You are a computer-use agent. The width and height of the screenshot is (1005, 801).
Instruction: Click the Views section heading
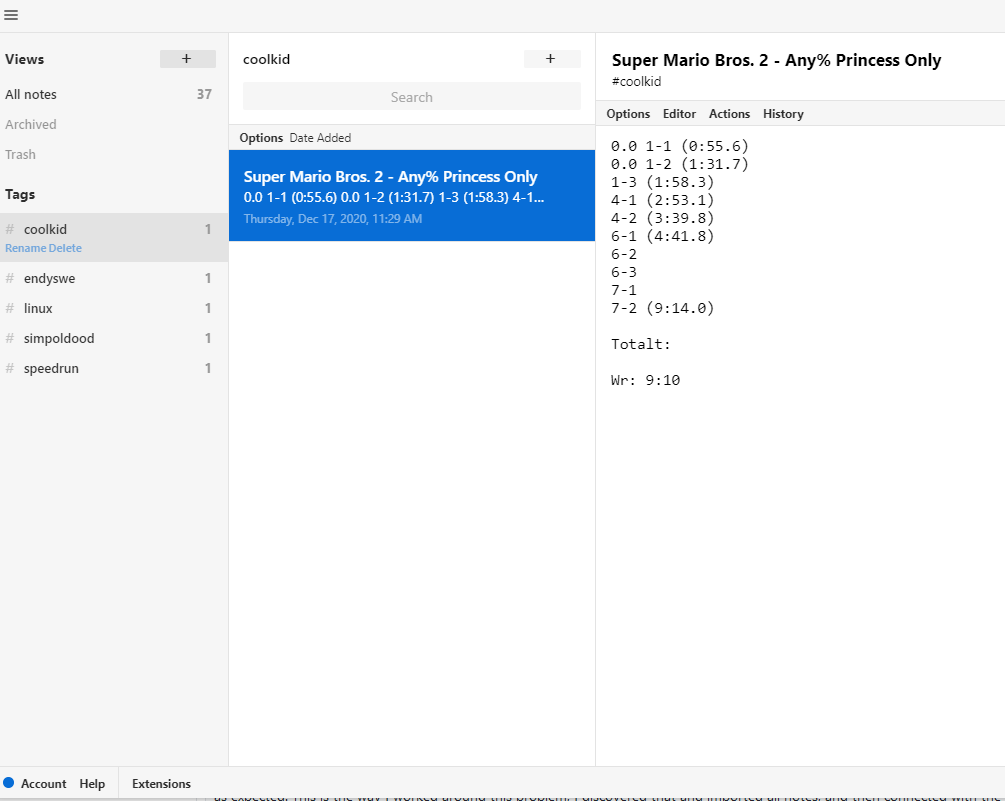[x=24, y=59]
